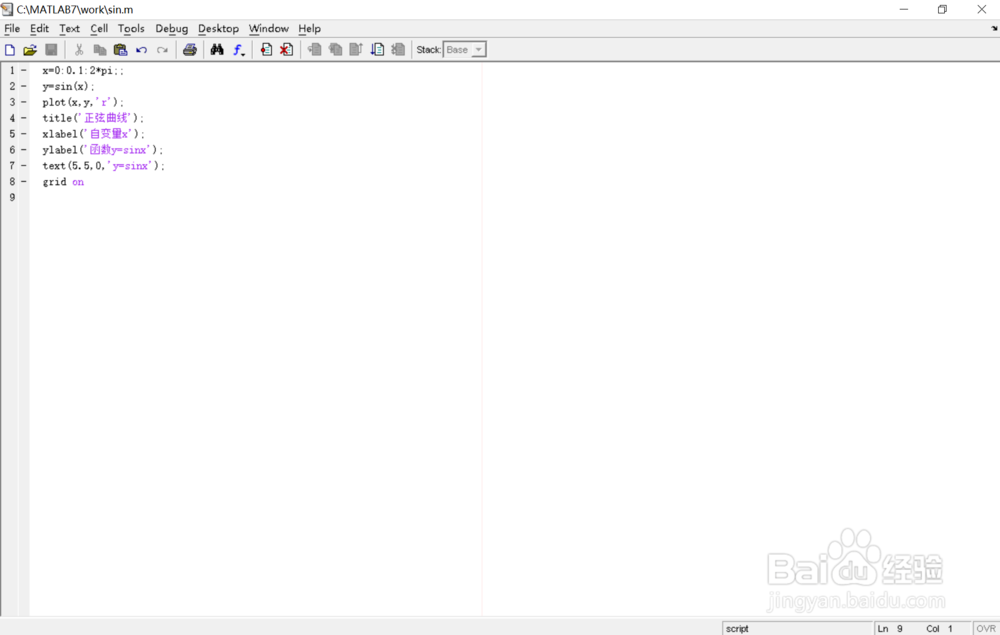Image resolution: width=1000 pixels, height=635 pixels.
Task: Click the editor icon in title bar
Action: coord(8,10)
